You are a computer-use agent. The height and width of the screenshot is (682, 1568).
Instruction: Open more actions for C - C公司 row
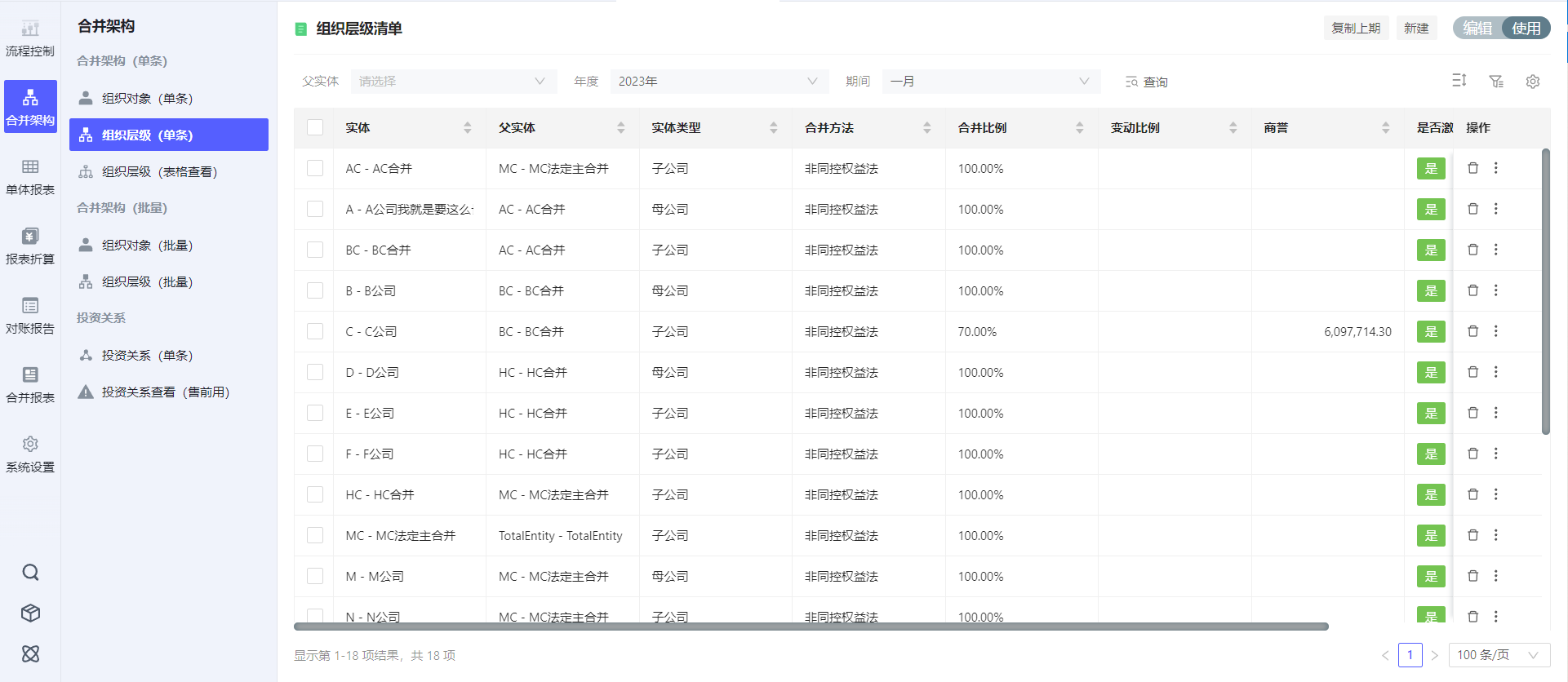click(x=1495, y=331)
